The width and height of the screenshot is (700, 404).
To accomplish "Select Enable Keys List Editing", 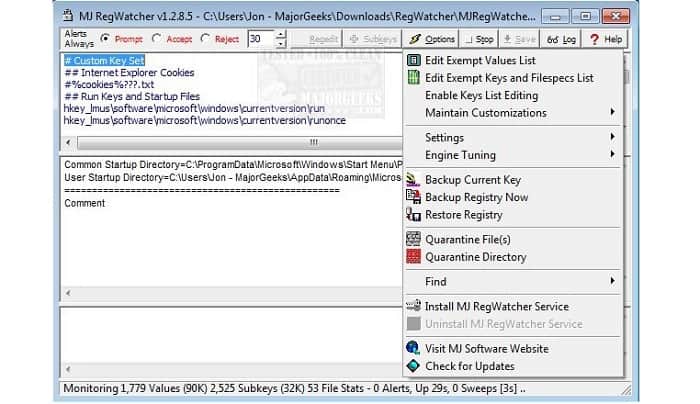I will point(513,96).
